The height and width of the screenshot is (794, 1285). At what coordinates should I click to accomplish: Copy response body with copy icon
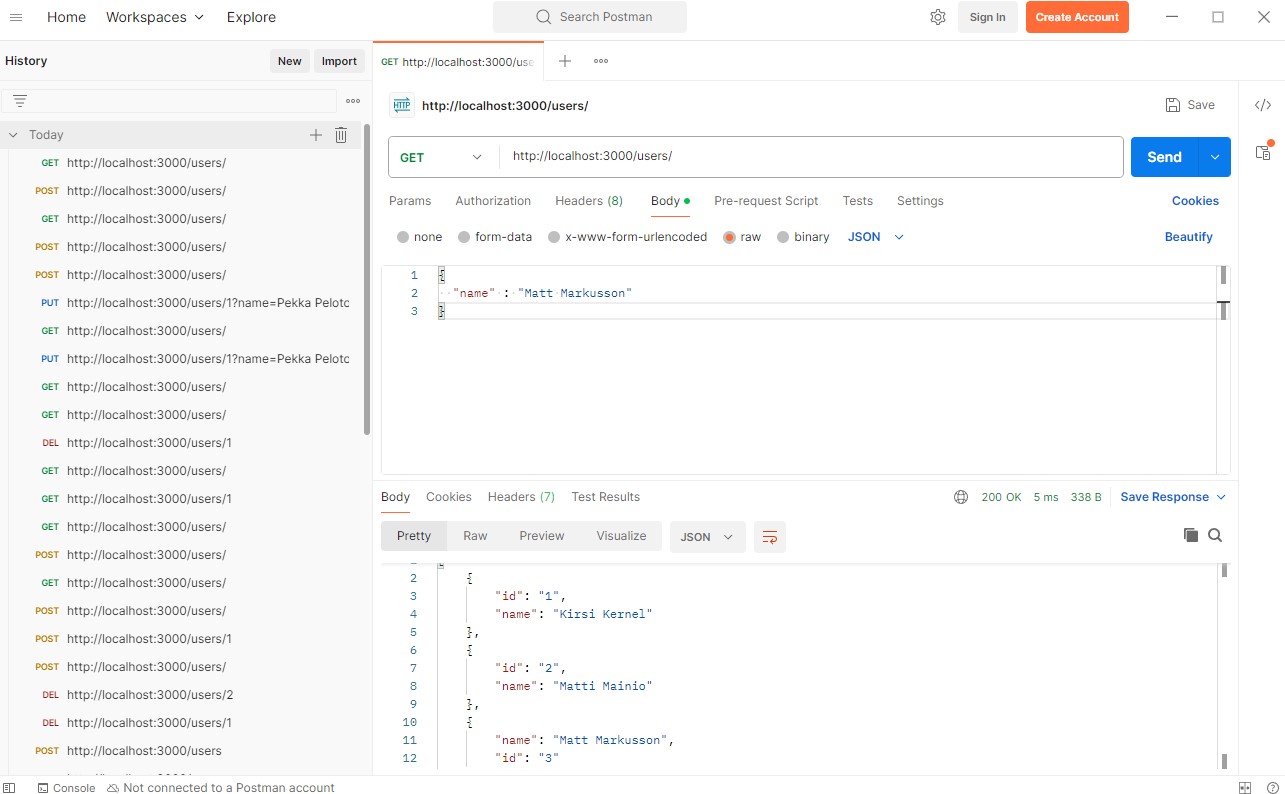(x=1190, y=535)
